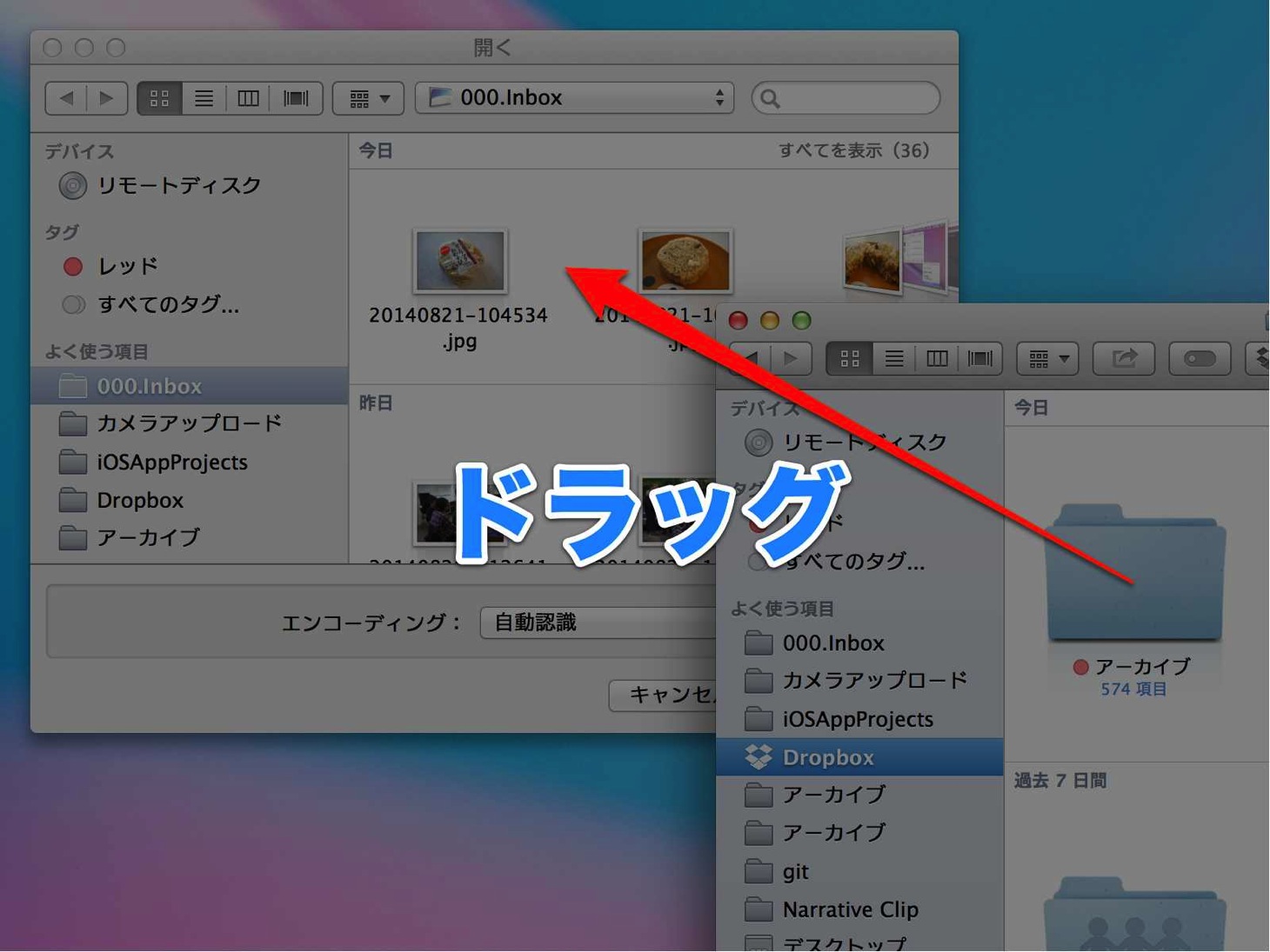Select the レッド tag in 開く dialog

pos(189,266)
